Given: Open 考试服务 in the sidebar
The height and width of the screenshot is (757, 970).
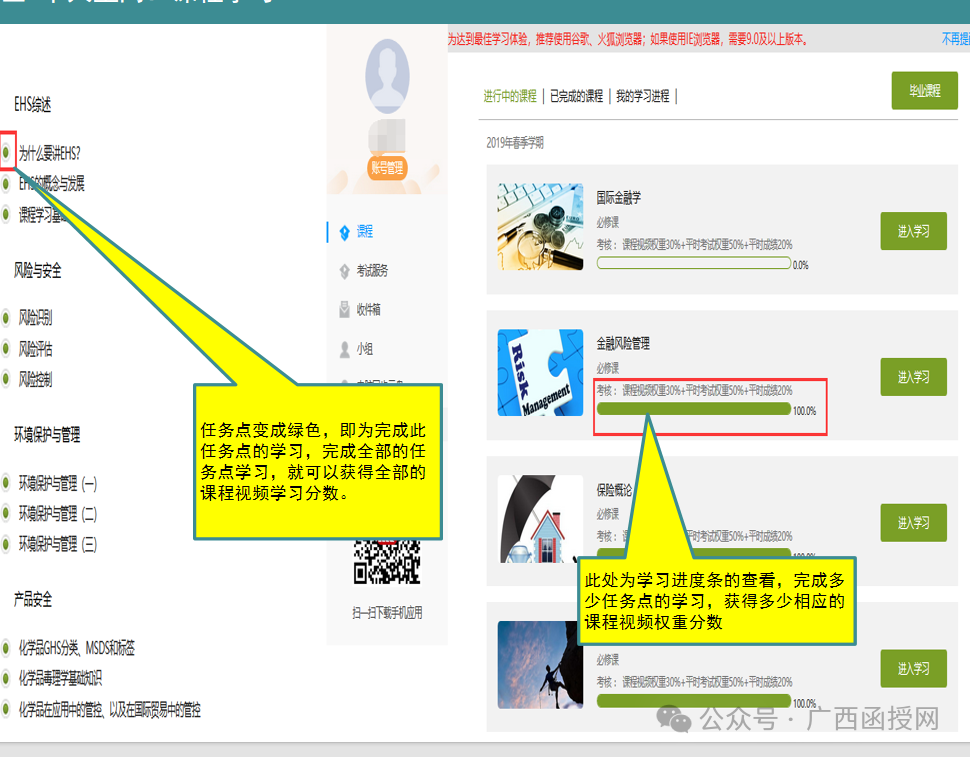Looking at the screenshot, I should click(x=372, y=271).
